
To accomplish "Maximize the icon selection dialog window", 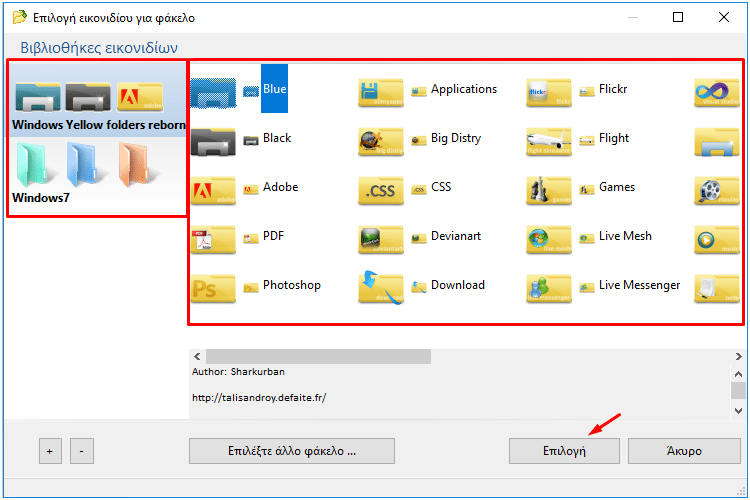I will pos(678,17).
